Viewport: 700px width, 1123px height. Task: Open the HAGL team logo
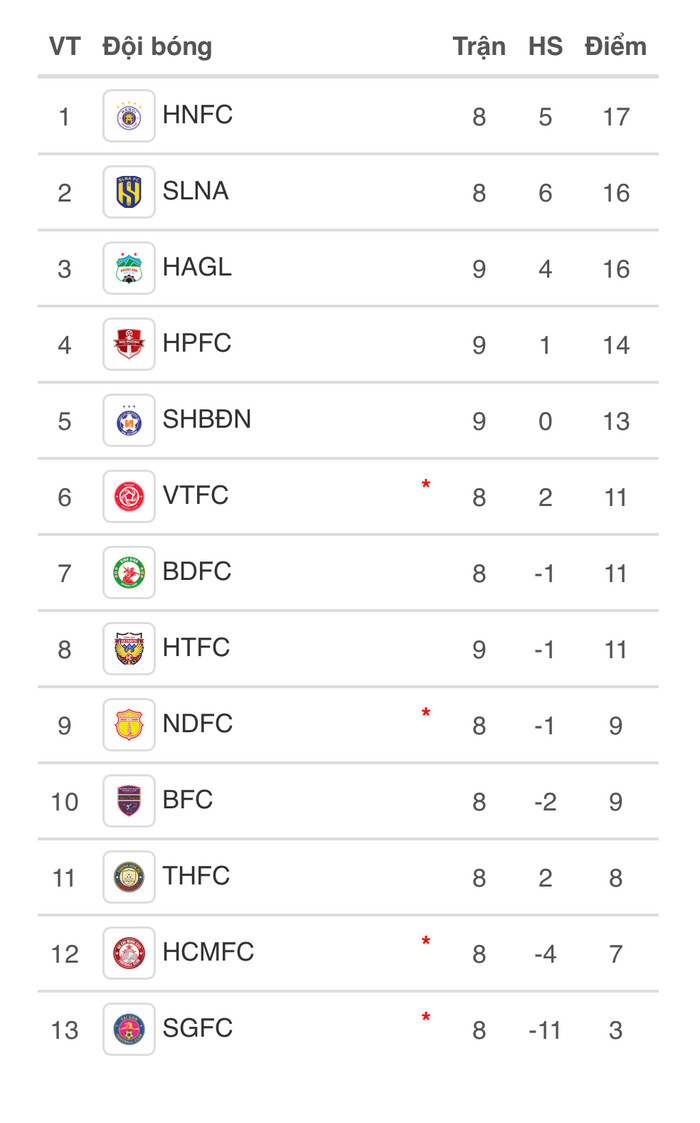[x=129, y=268]
